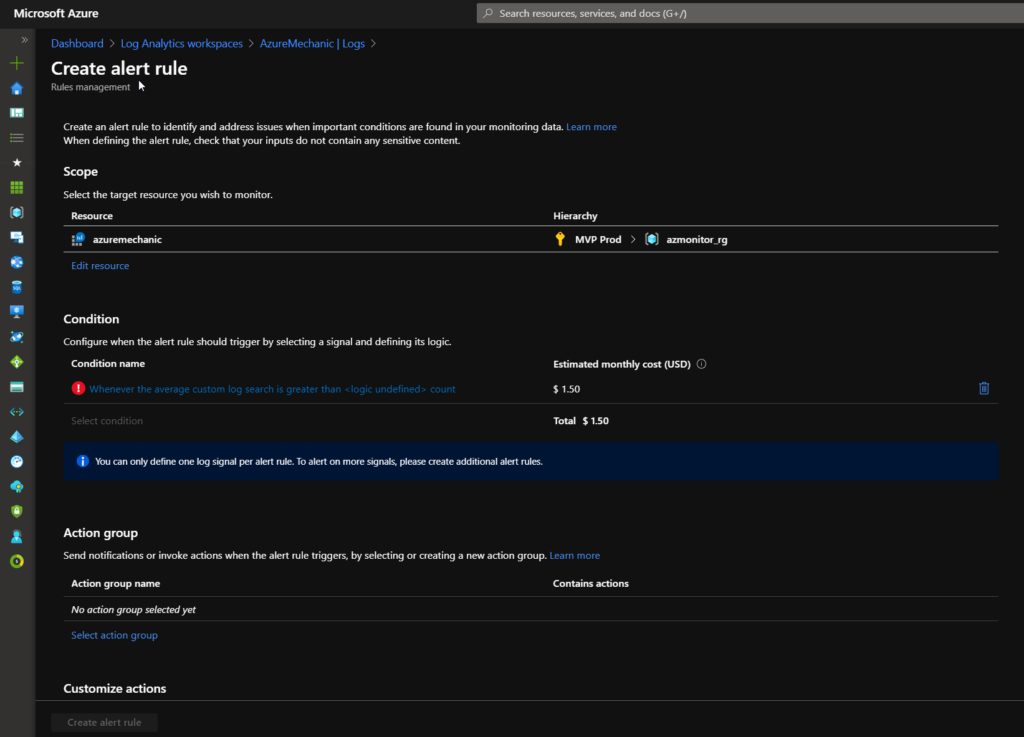The image size is (1024, 737).
Task: Open Virtual machines monitor icon
Action: [x=17, y=312]
